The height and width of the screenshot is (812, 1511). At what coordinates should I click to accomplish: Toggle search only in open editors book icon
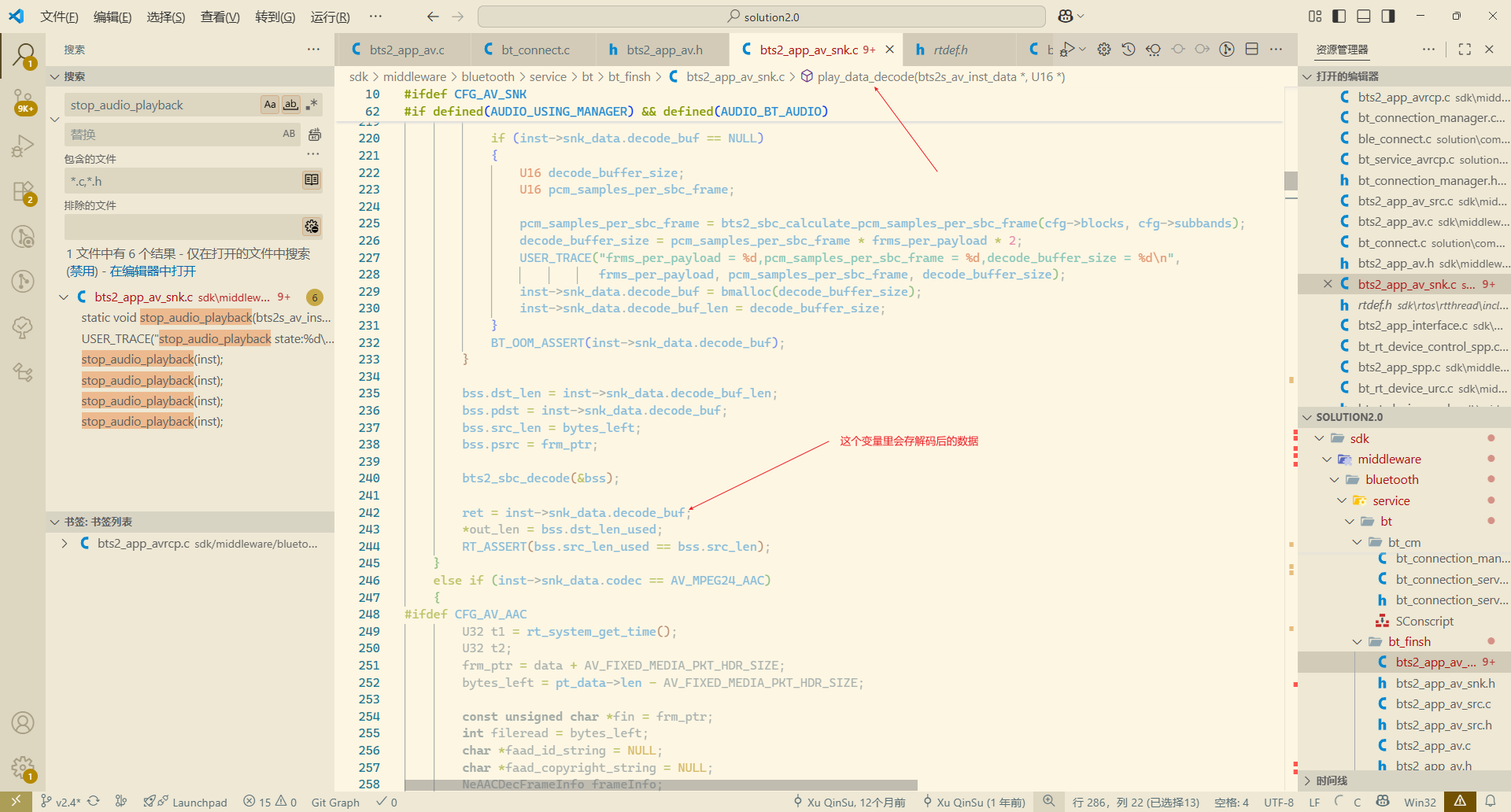(312, 180)
